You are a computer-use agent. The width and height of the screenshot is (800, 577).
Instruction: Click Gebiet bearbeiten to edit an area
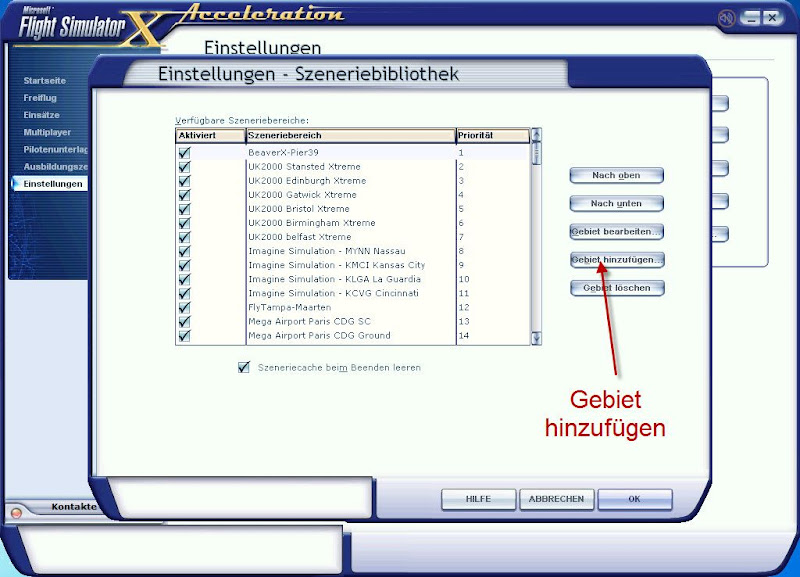pyautogui.click(x=615, y=232)
